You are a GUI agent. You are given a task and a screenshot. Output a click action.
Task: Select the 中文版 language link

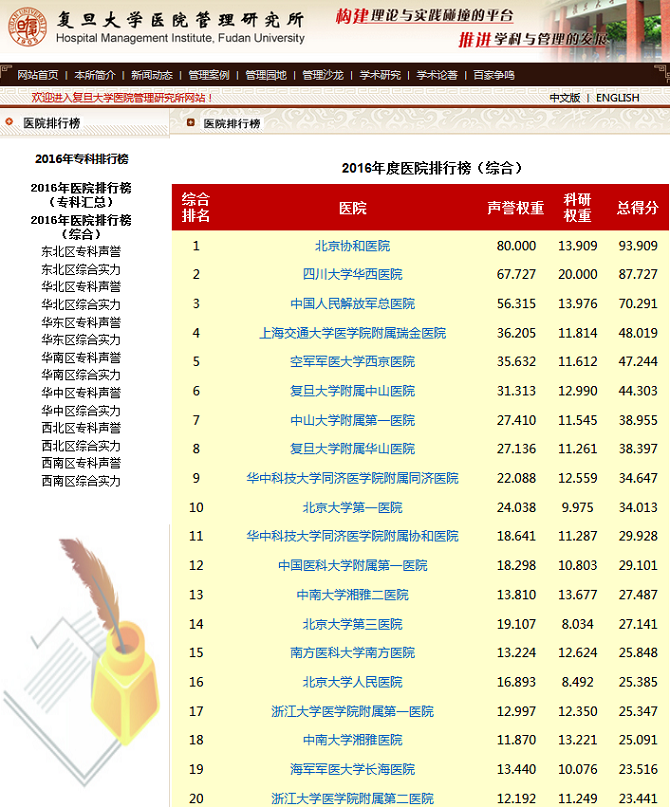click(x=564, y=98)
